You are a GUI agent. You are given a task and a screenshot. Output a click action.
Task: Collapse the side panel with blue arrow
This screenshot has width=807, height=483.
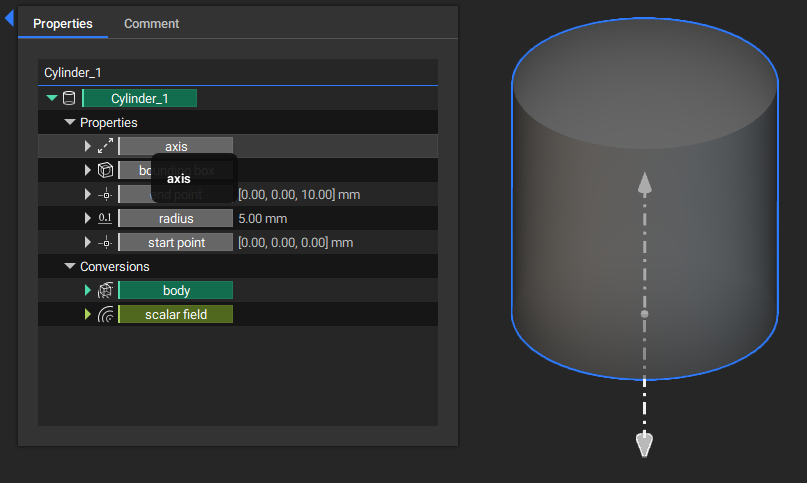[x=9, y=19]
